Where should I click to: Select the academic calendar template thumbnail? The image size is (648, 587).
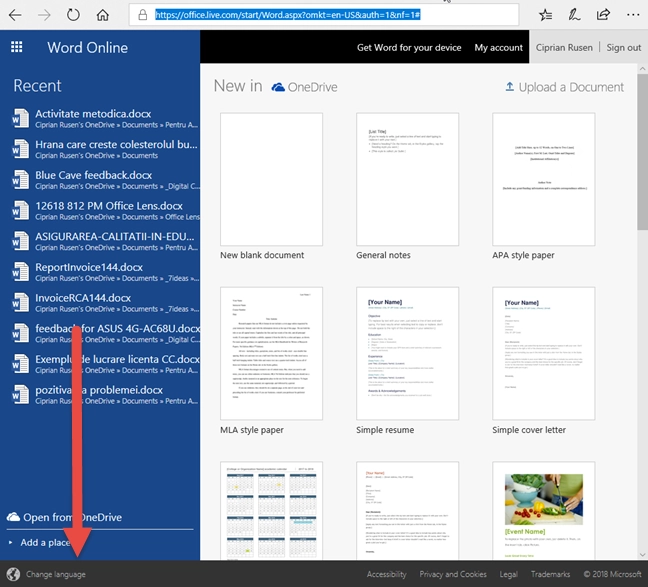pyautogui.click(x=271, y=511)
